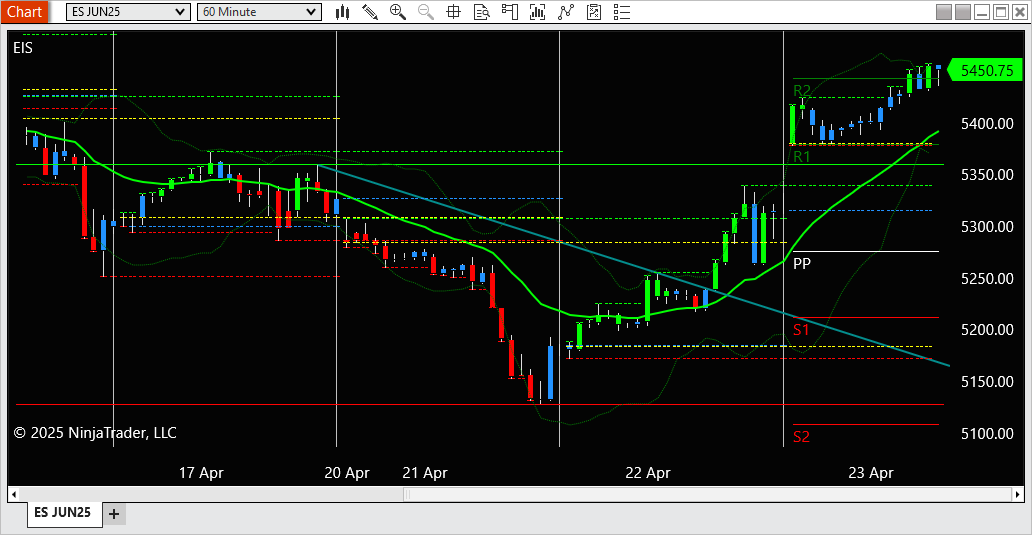Image resolution: width=1032 pixels, height=535 pixels.
Task: Click the S2 pivot label
Action: [801, 436]
